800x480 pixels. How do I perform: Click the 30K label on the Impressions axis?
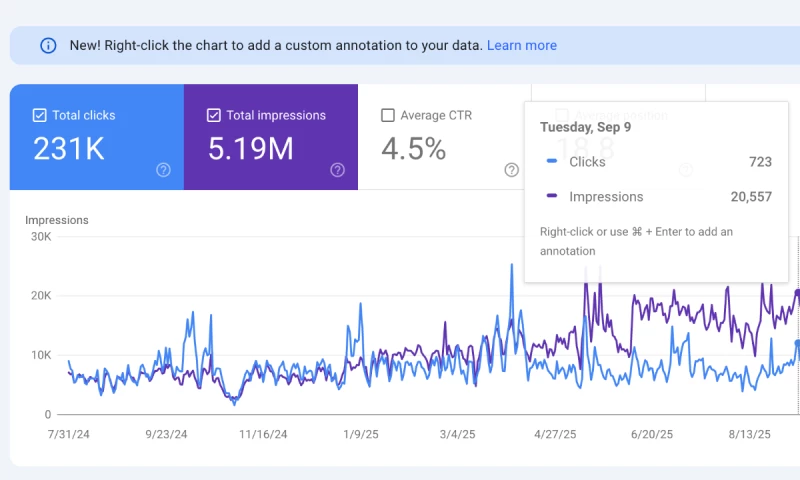coord(40,237)
